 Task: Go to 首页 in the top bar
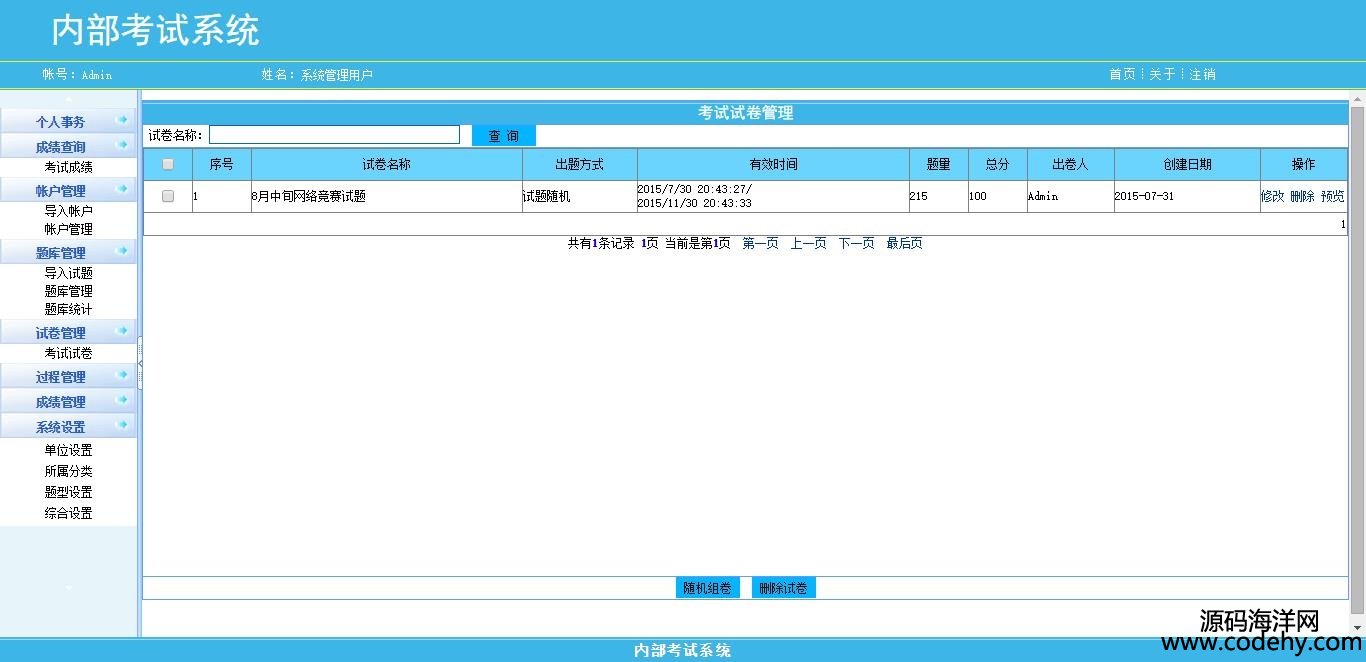pos(1121,74)
